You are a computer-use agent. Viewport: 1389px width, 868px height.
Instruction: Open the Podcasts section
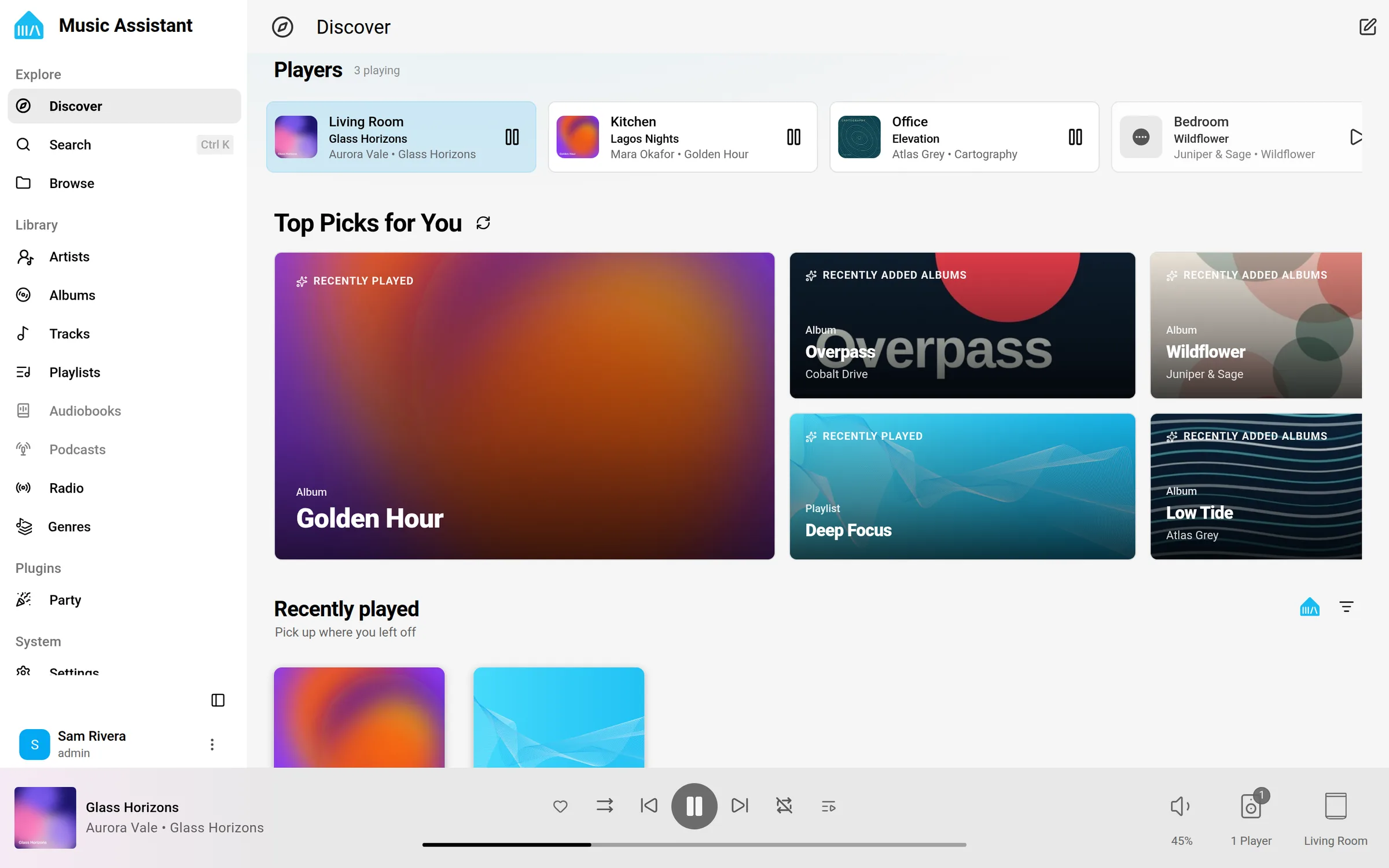124,449
